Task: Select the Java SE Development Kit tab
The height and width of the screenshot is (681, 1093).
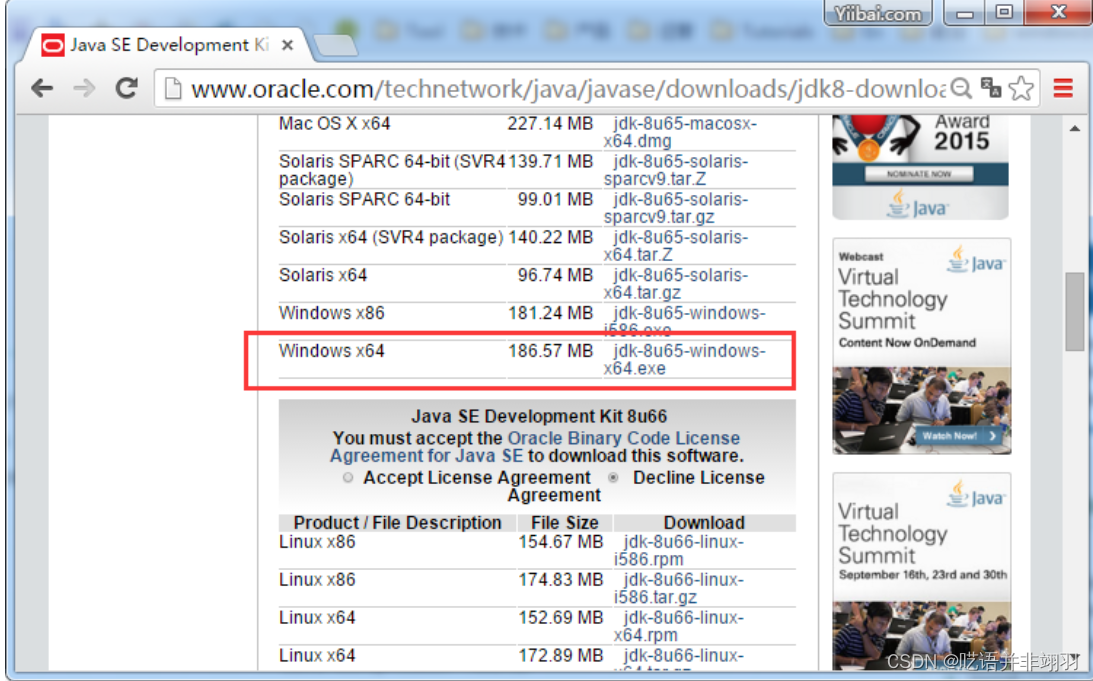Action: tap(167, 45)
